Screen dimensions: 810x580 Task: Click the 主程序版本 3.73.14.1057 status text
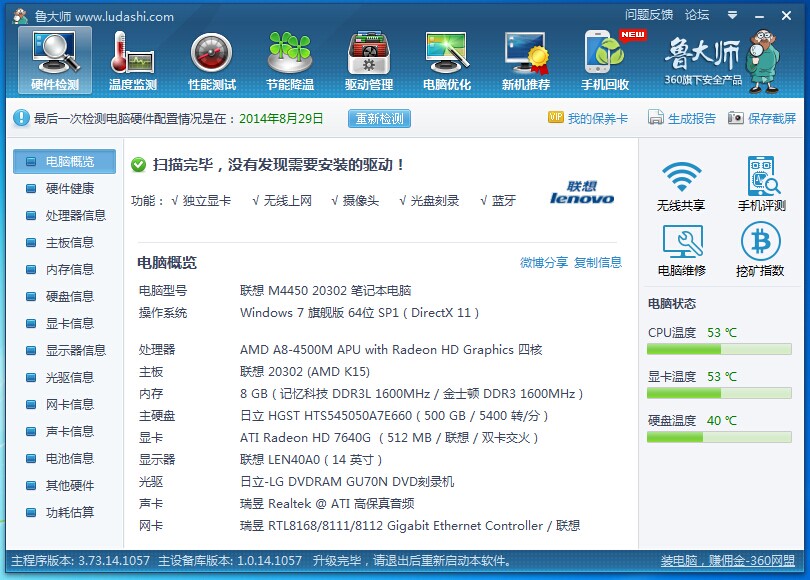(x=80, y=560)
